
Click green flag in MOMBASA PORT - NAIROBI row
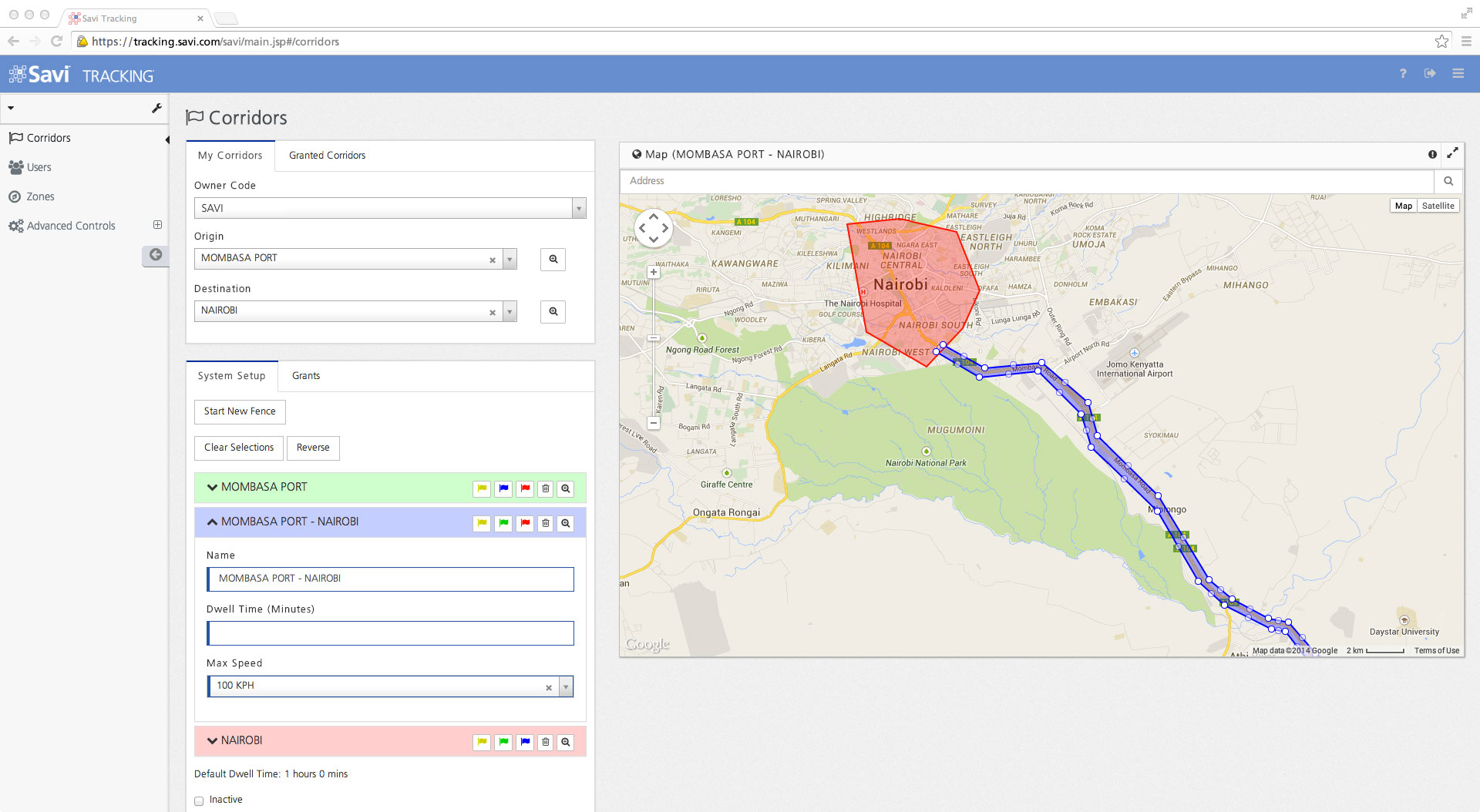click(x=503, y=524)
